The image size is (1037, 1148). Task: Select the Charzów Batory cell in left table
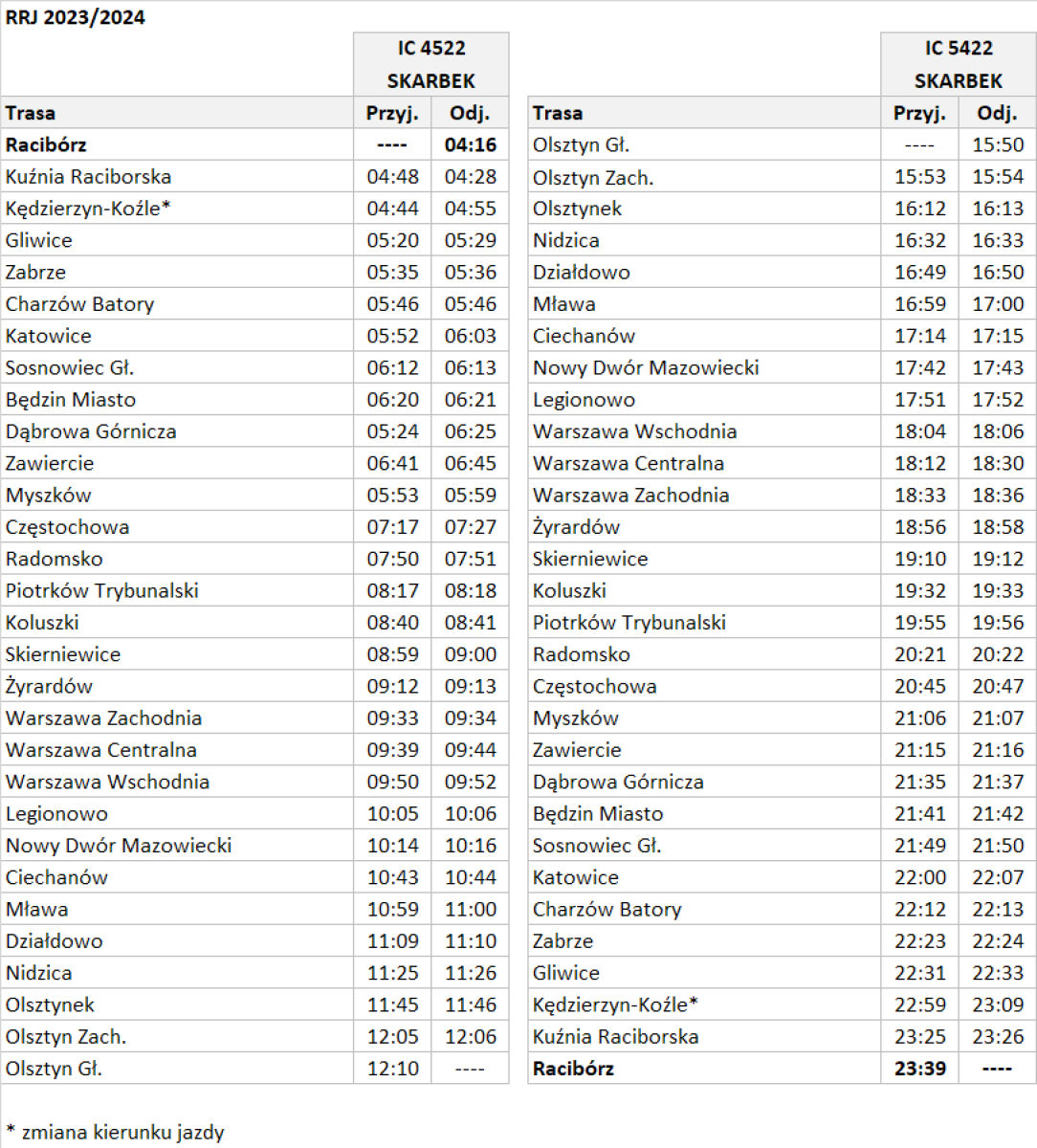[79, 304]
